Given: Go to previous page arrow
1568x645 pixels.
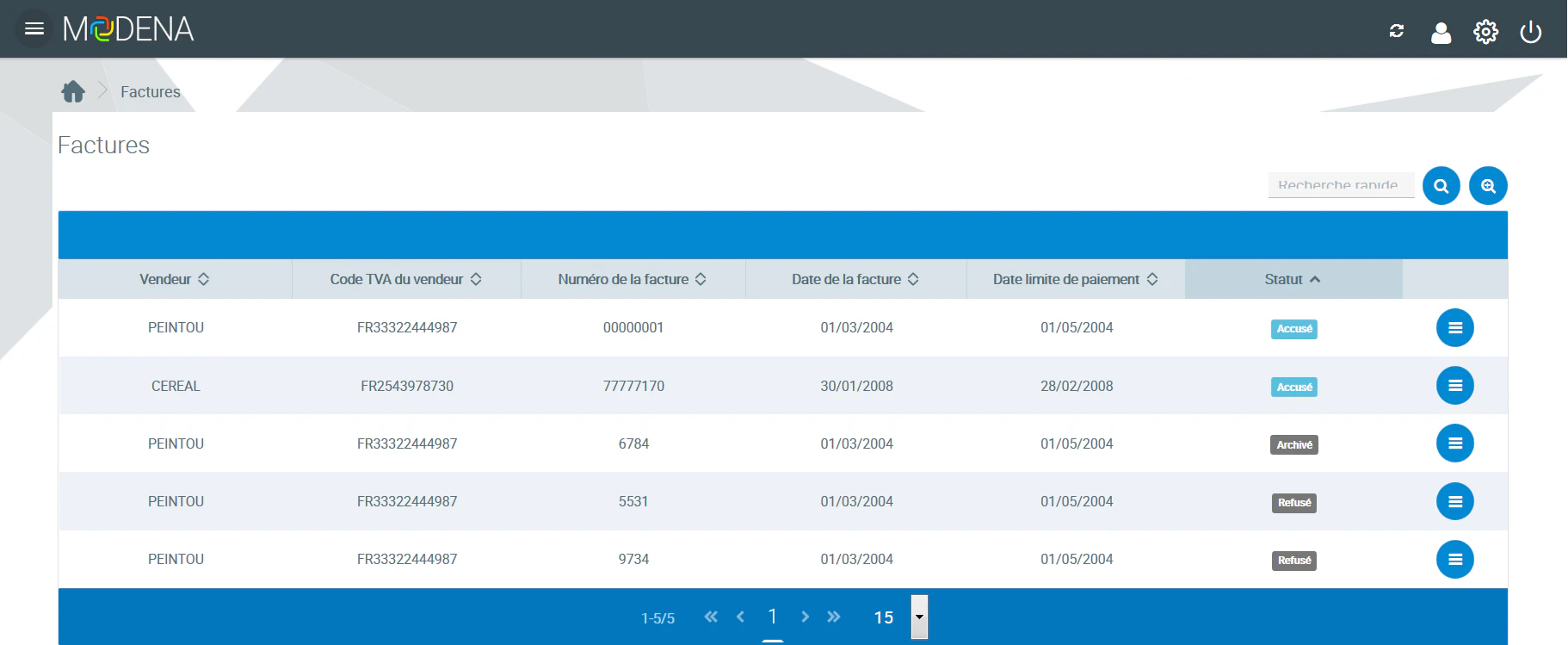Looking at the screenshot, I should coord(740,617).
